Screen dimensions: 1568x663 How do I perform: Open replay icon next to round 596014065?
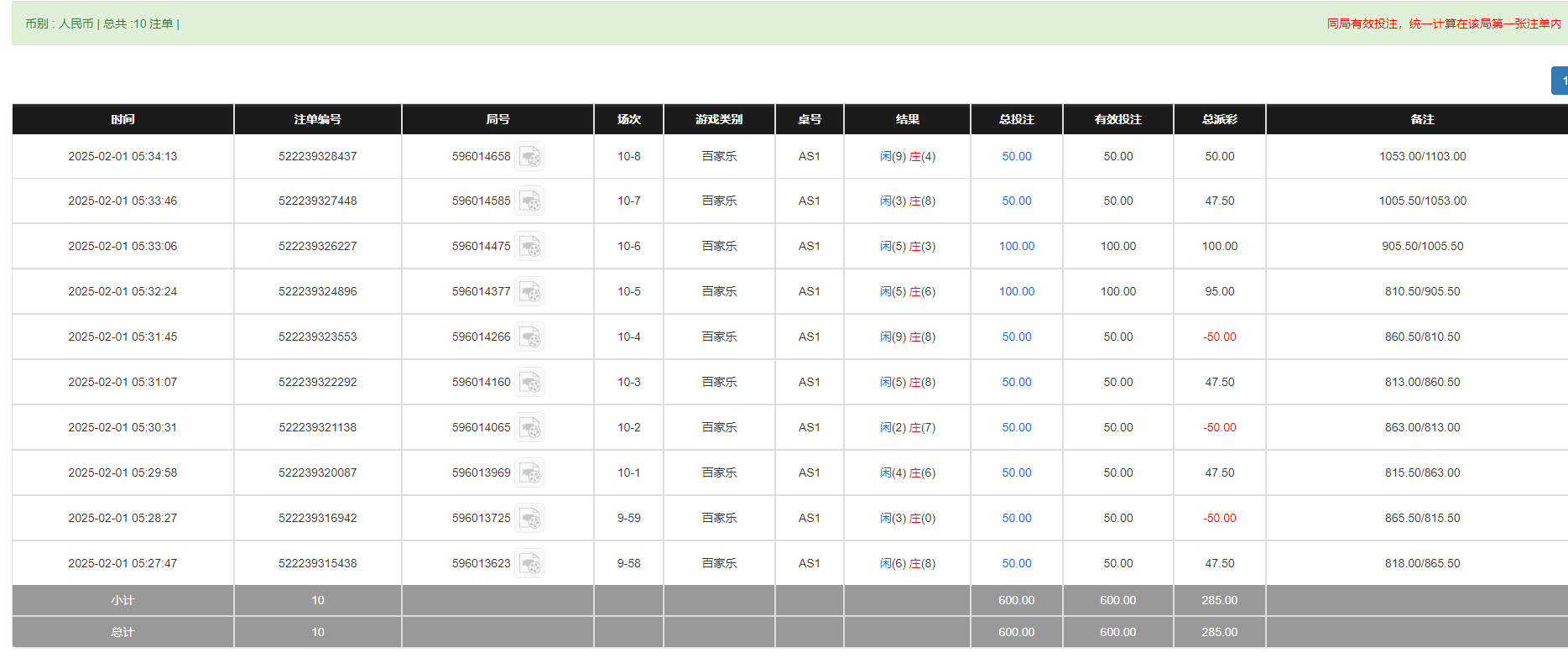pos(529,428)
